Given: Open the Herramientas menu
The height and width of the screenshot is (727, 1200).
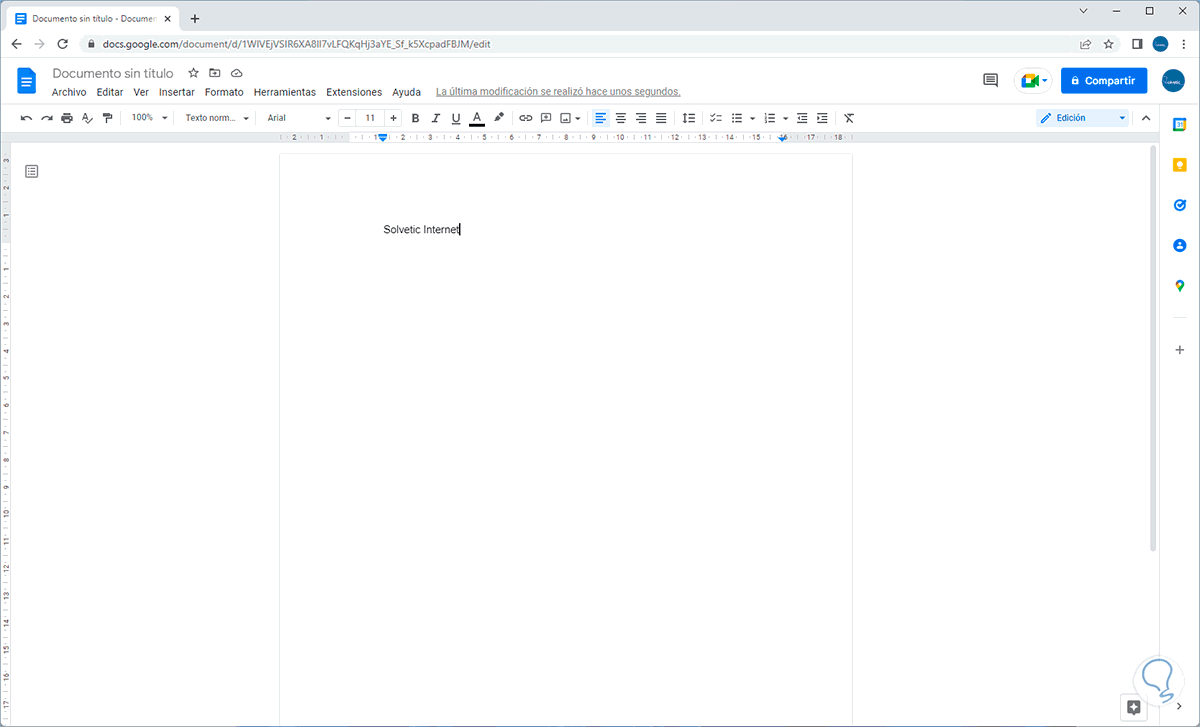Looking at the screenshot, I should tap(285, 92).
